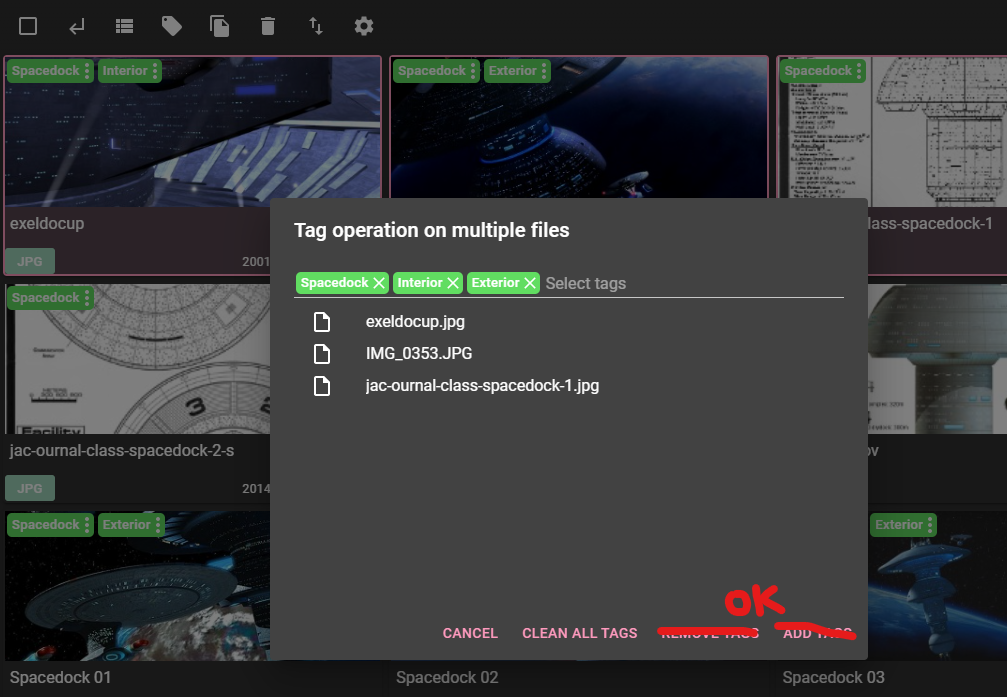
Task: Open Interior tag options on exeldocup thumbnail
Action: click(x=156, y=71)
